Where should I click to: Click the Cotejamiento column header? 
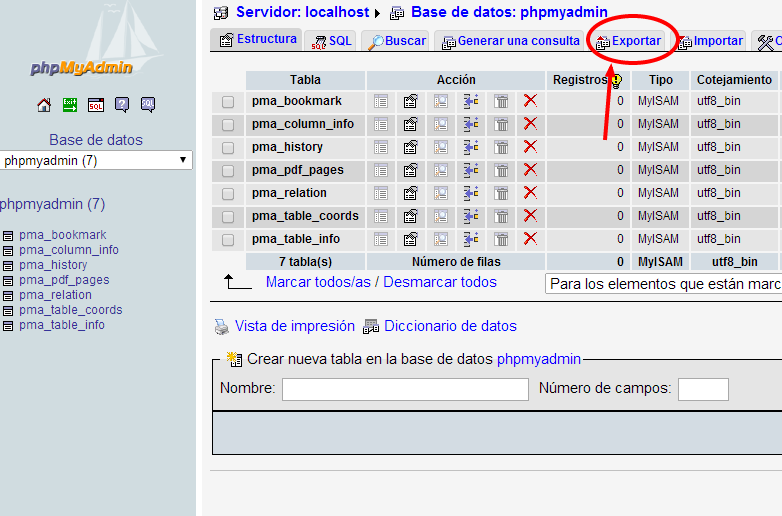click(734, 80)
